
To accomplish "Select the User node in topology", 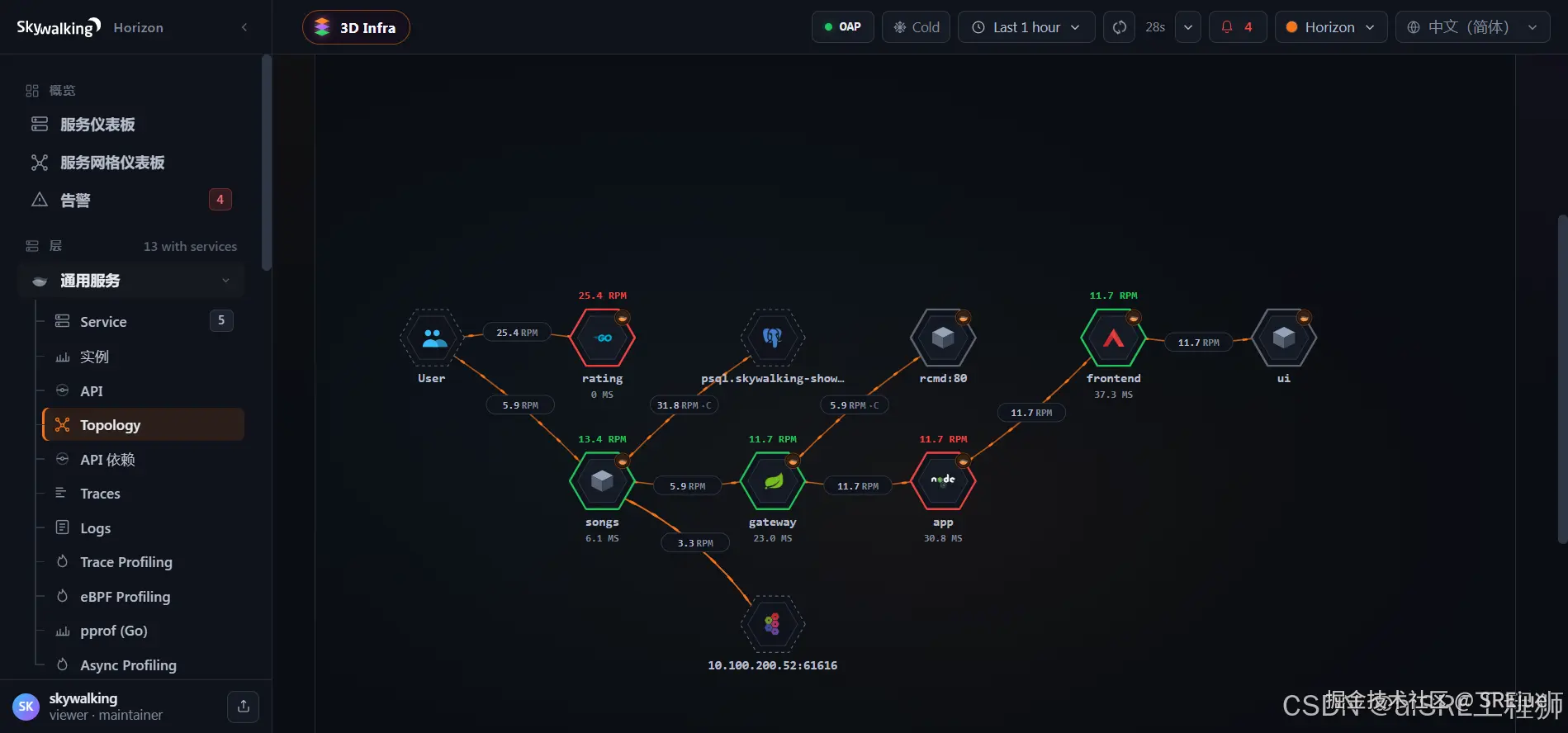I will coord(432,338).
